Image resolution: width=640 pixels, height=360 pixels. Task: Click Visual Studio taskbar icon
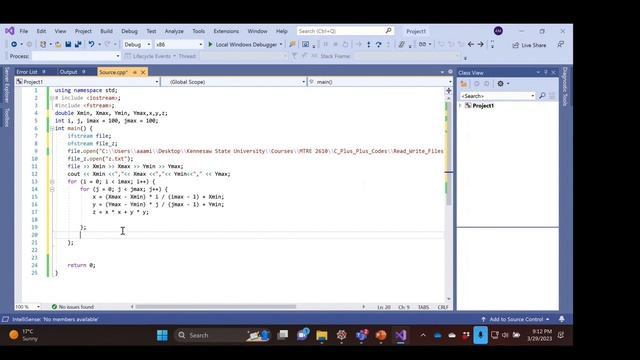click(400, 335)
